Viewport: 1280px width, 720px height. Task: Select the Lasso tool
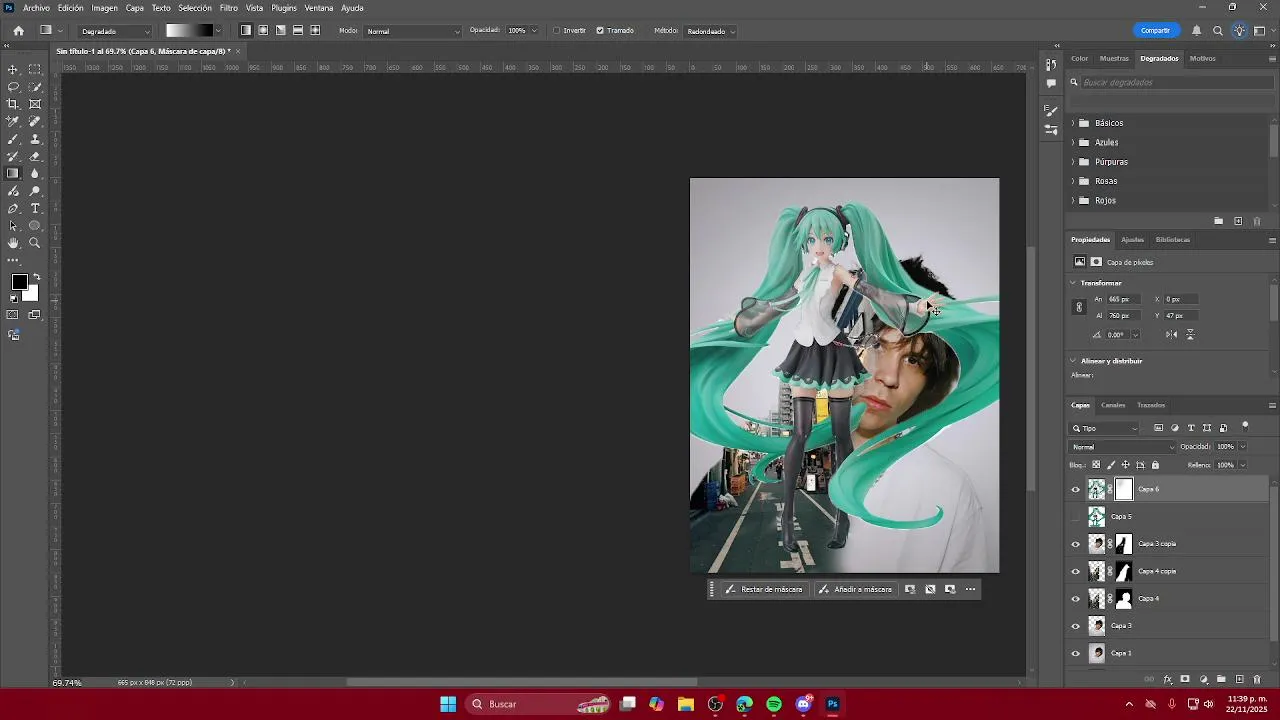(13, 87)
